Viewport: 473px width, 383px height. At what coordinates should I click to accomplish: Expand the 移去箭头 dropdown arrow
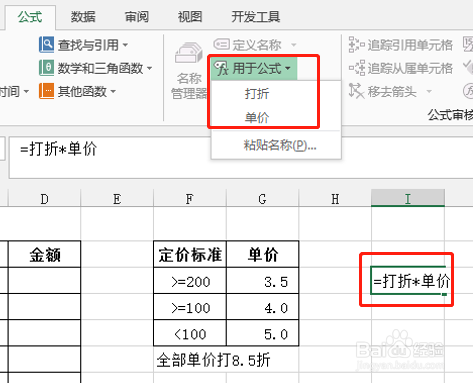[429, 91]
